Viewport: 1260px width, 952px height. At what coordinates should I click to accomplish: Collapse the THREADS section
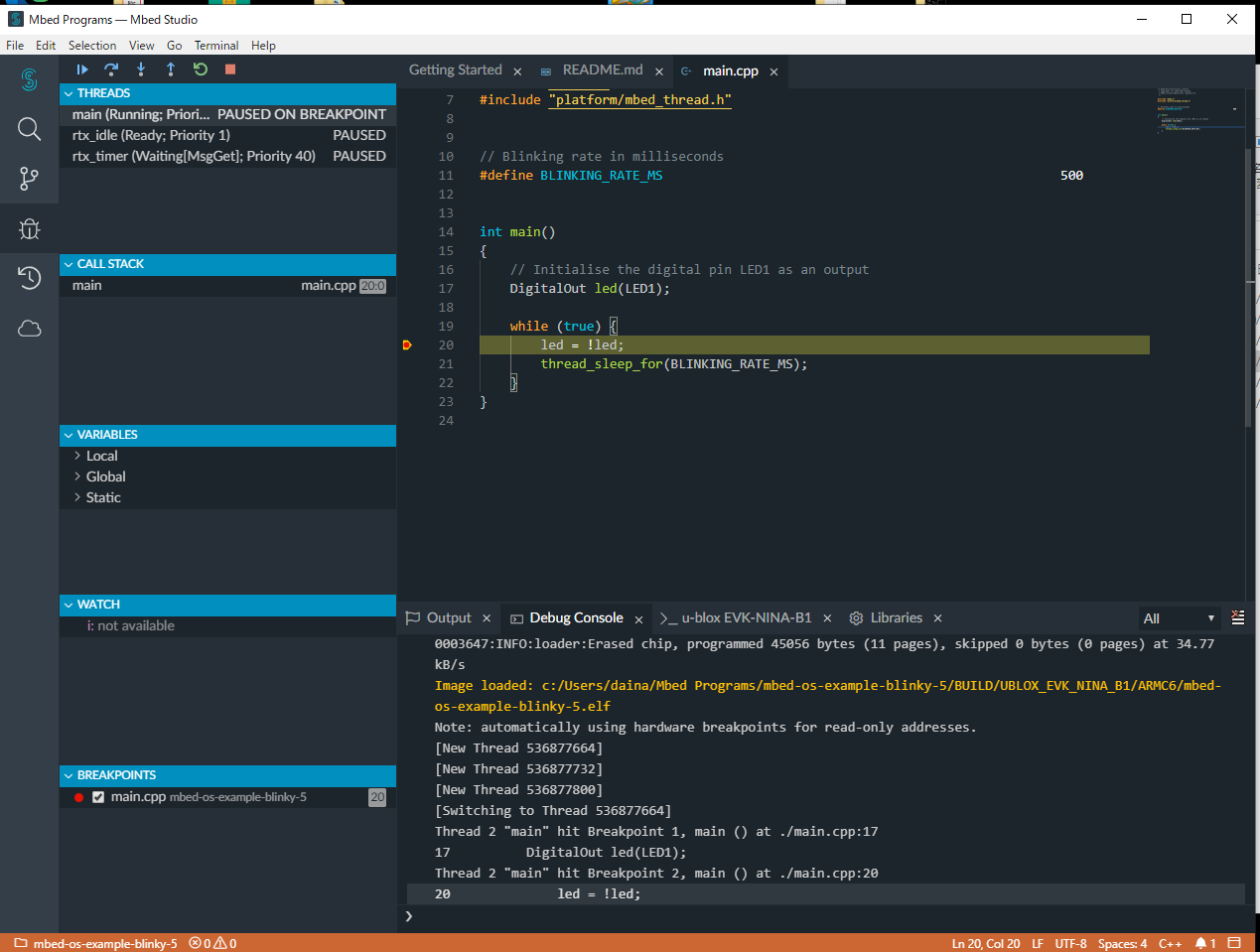click(x=227, y=93)
